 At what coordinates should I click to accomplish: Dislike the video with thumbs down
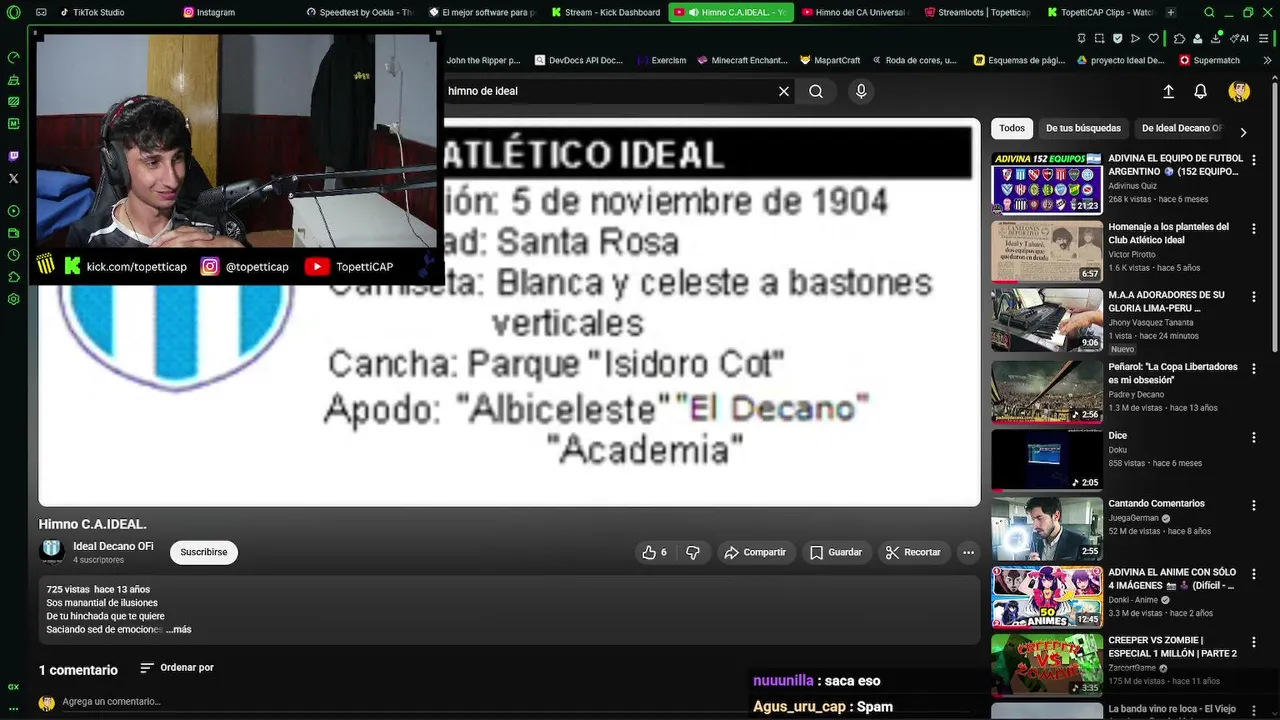[x=692, y=552]
